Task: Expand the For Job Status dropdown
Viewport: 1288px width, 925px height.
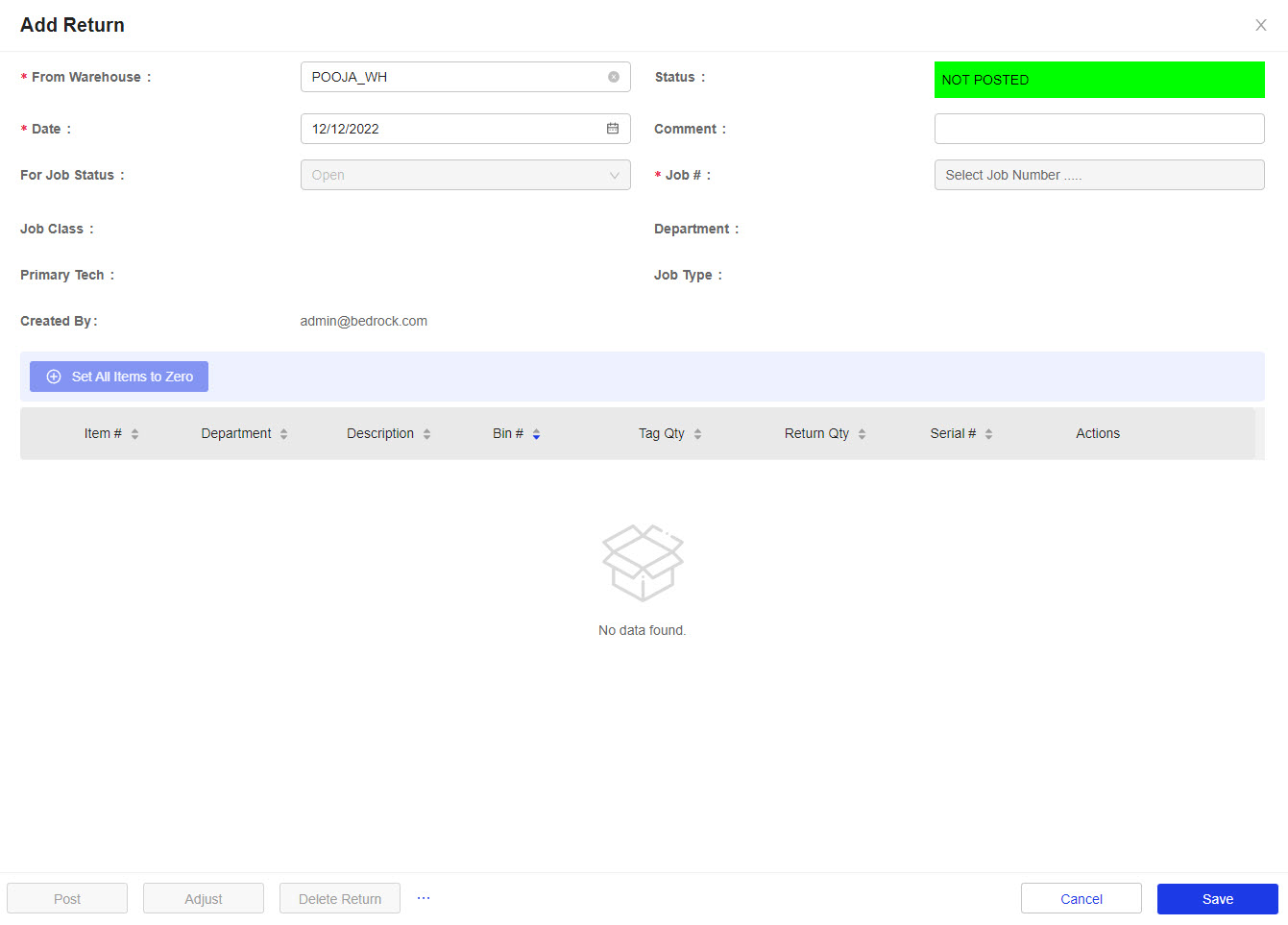Action: [465, 175]
